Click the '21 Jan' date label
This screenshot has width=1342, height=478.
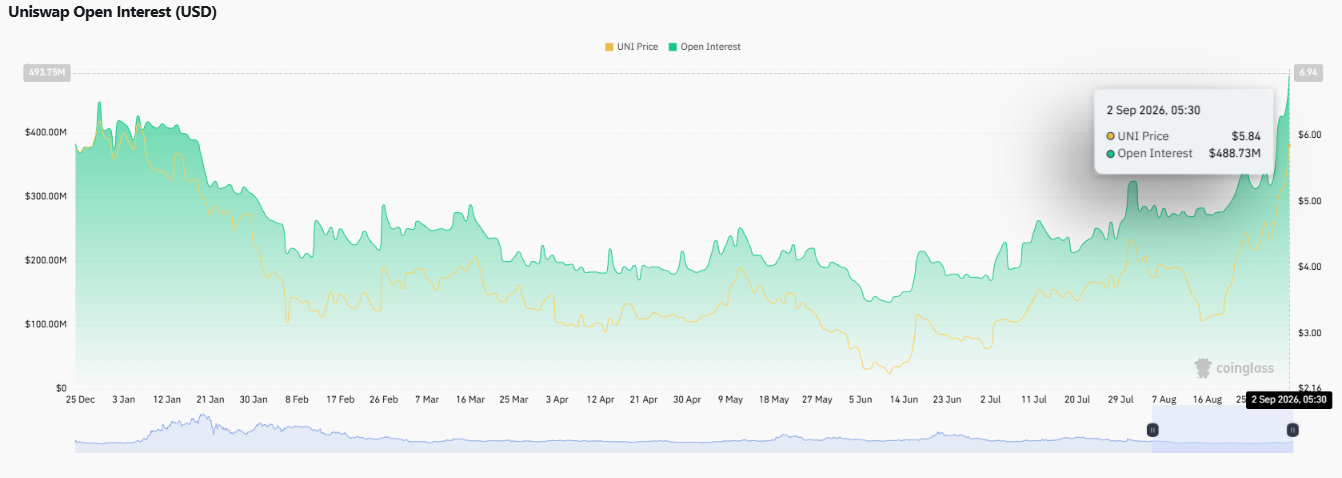[210, 399]
